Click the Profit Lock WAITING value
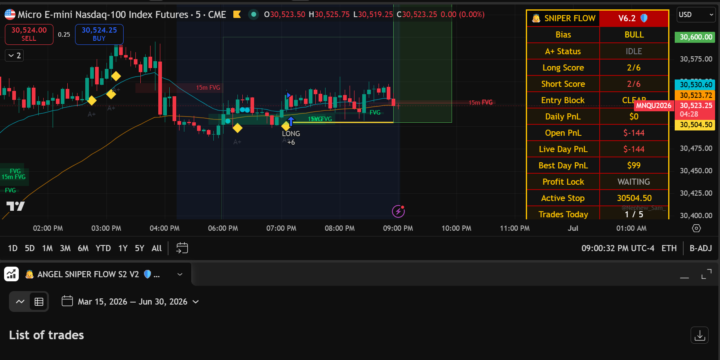Viewport: 720px width, 360px height. tap(634, 182)
